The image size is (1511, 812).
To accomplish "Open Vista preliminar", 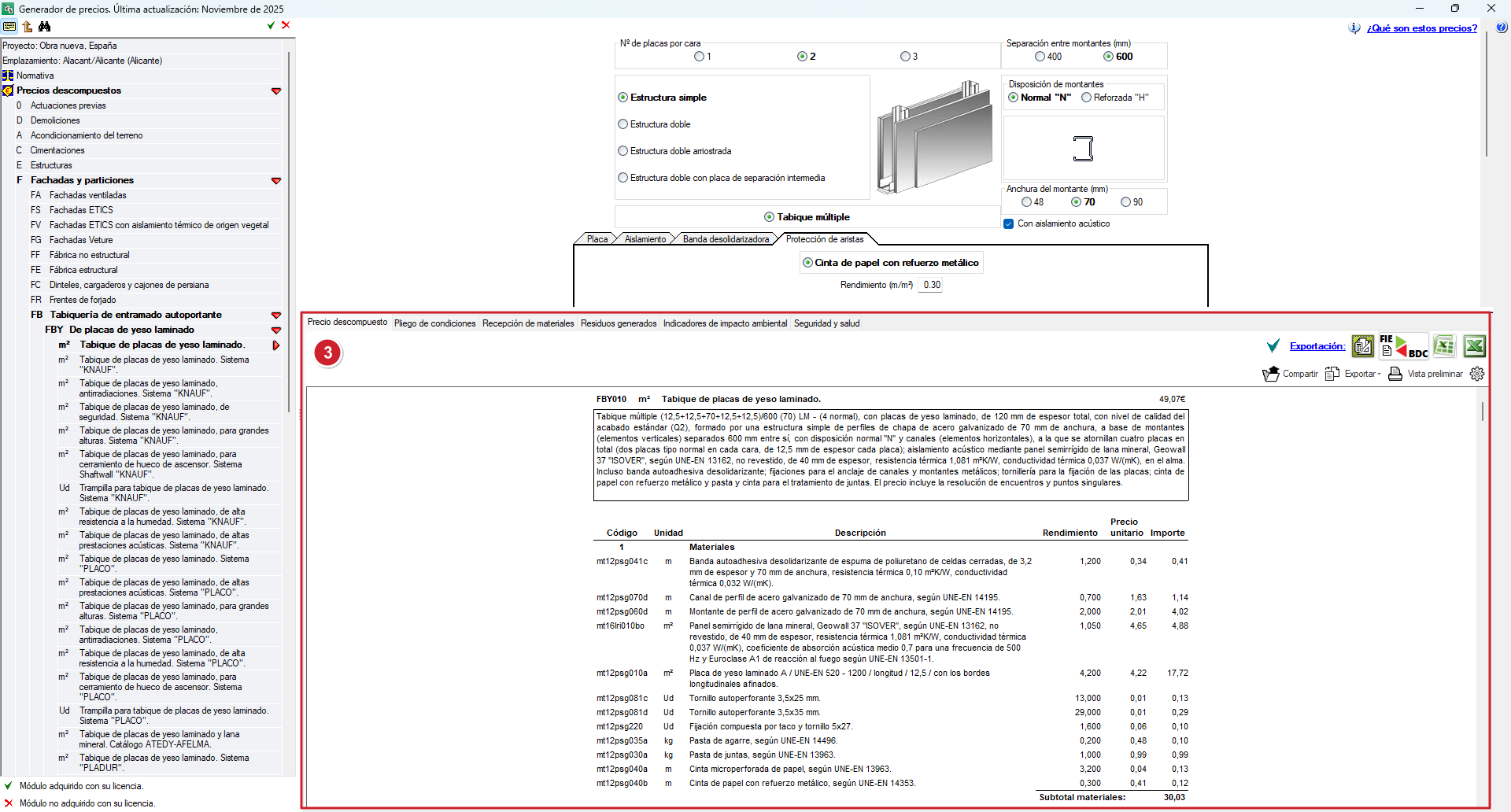I will click(x=1435, y=374).
